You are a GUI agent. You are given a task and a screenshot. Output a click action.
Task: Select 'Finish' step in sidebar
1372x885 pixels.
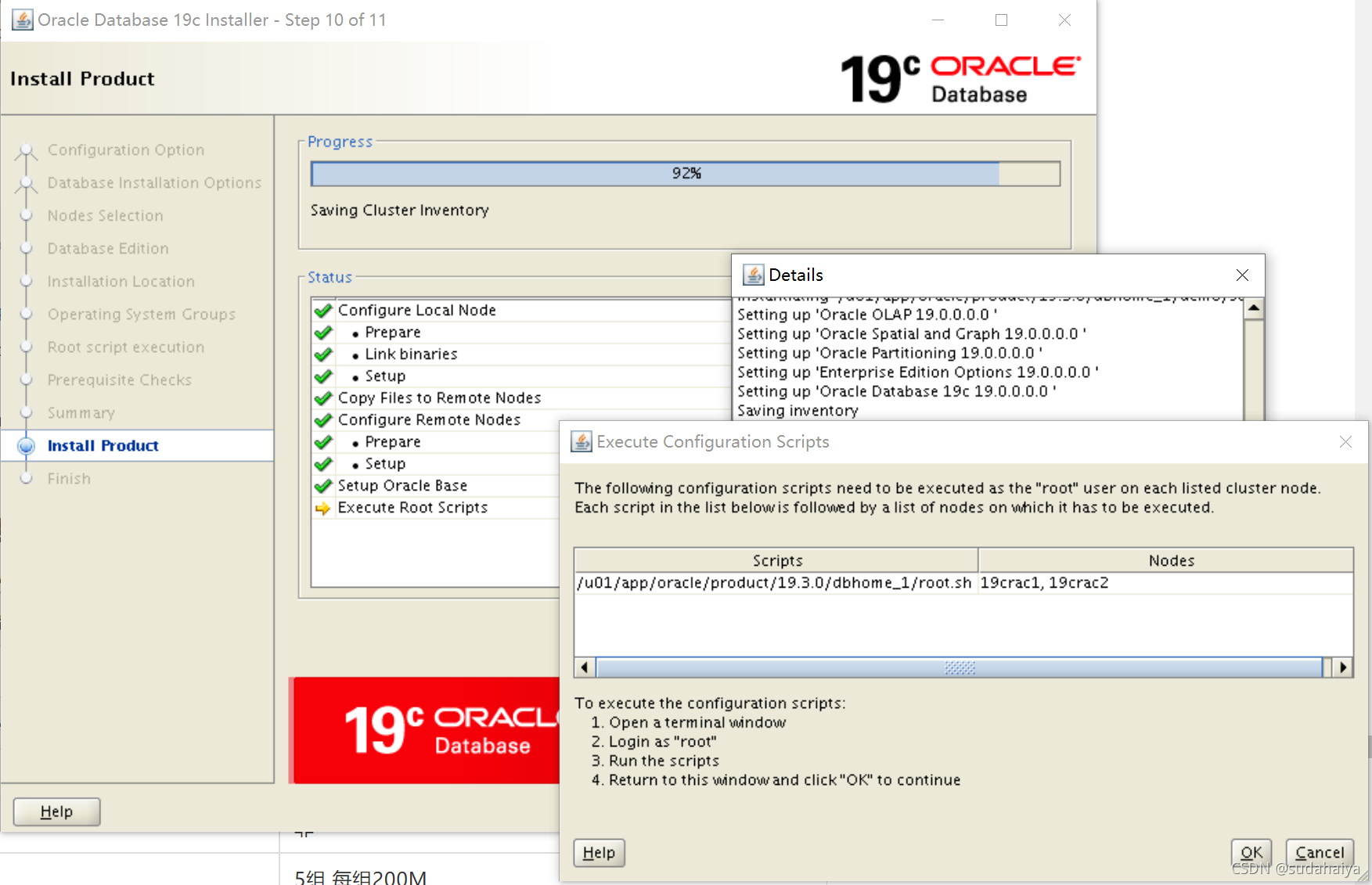click(x=69, y=478)
